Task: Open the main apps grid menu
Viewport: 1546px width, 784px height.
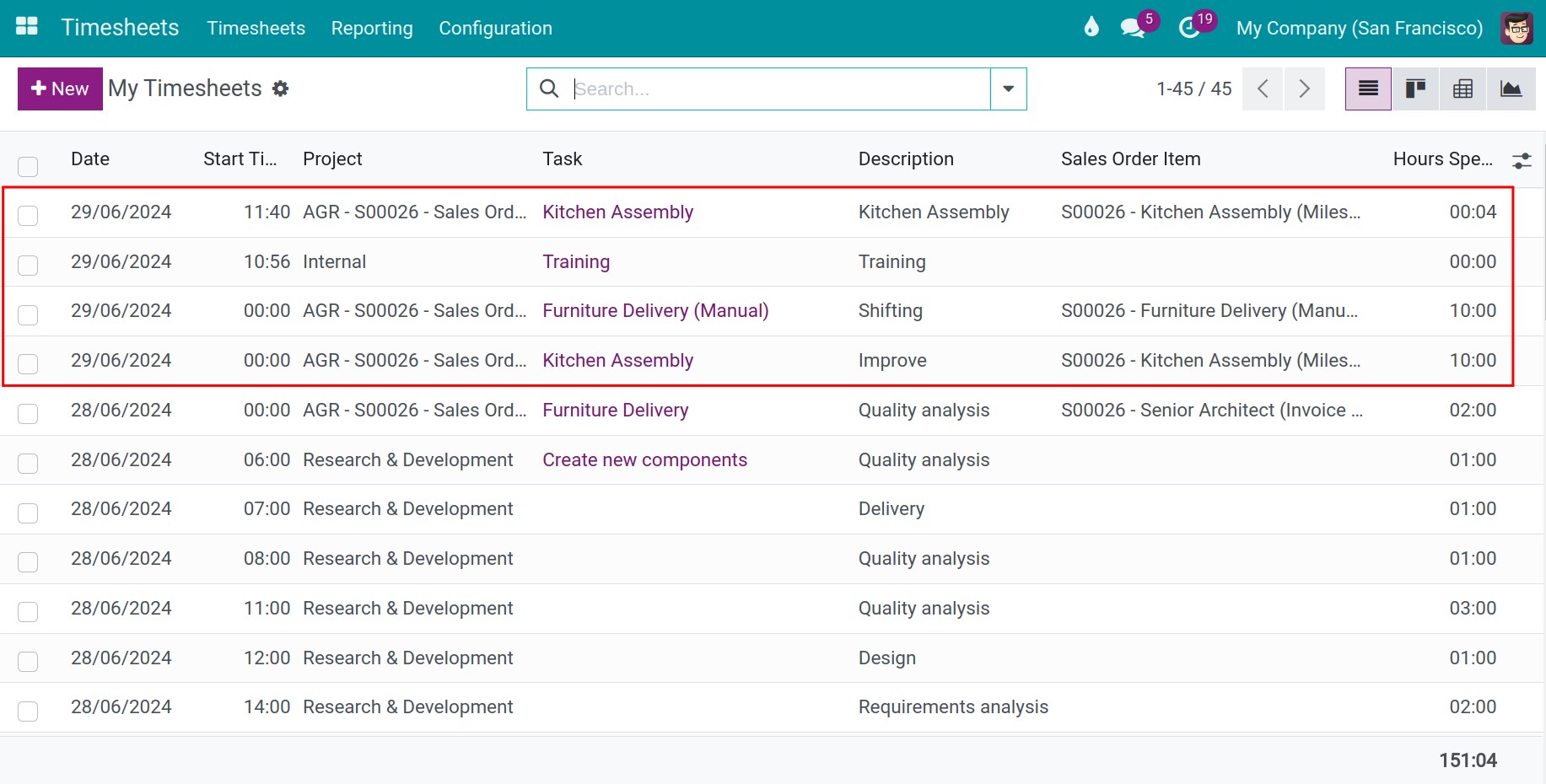Action: [27, 27]
